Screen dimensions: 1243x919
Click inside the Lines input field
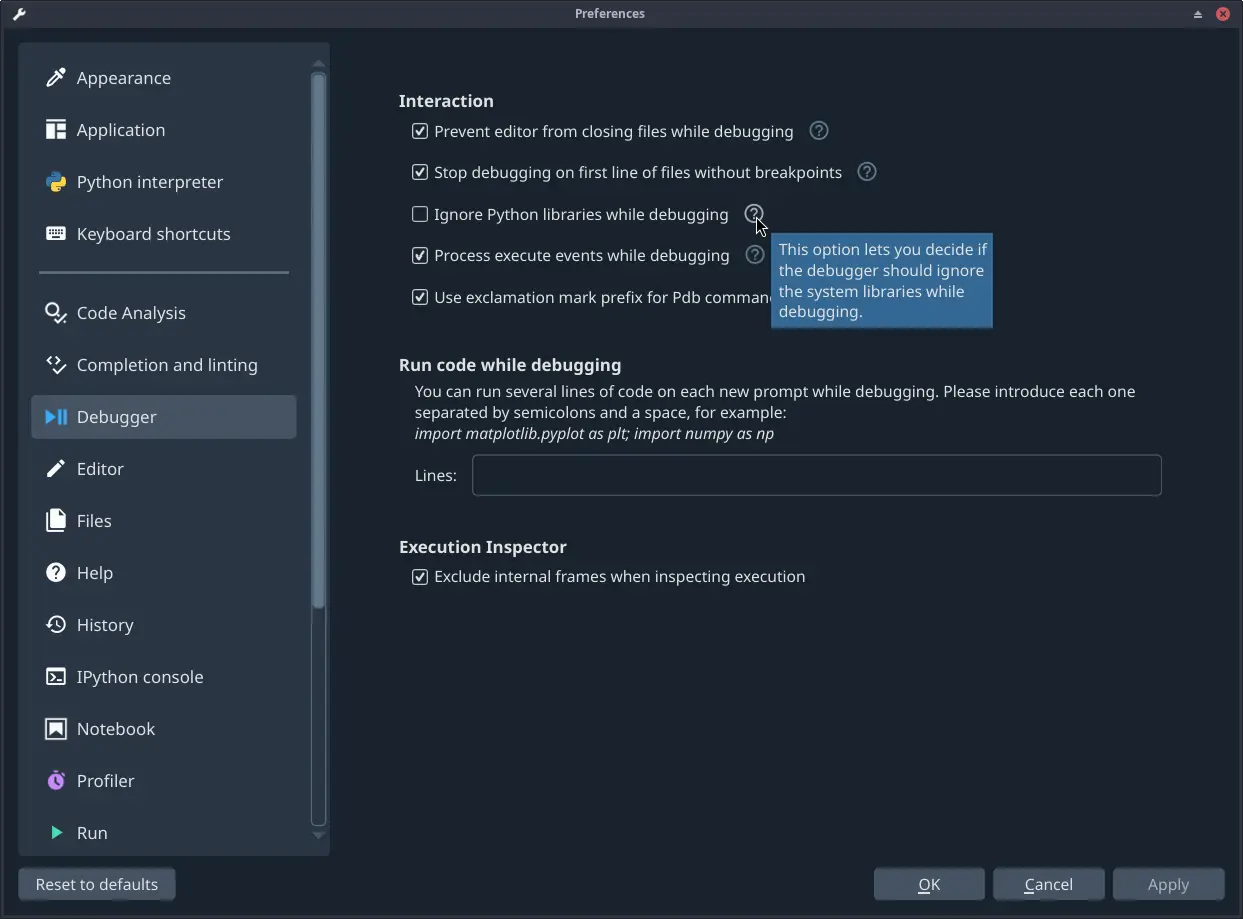816,475
